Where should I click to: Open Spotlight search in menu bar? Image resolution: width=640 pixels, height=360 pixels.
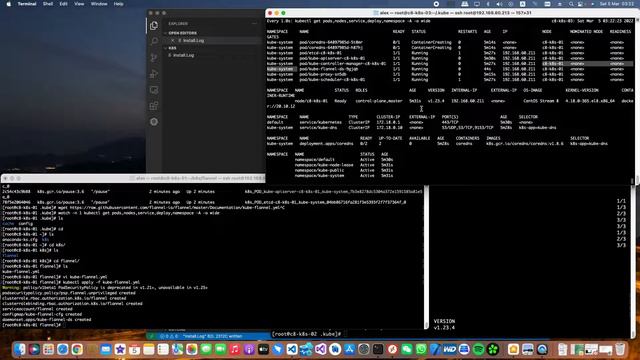(571, 4)
